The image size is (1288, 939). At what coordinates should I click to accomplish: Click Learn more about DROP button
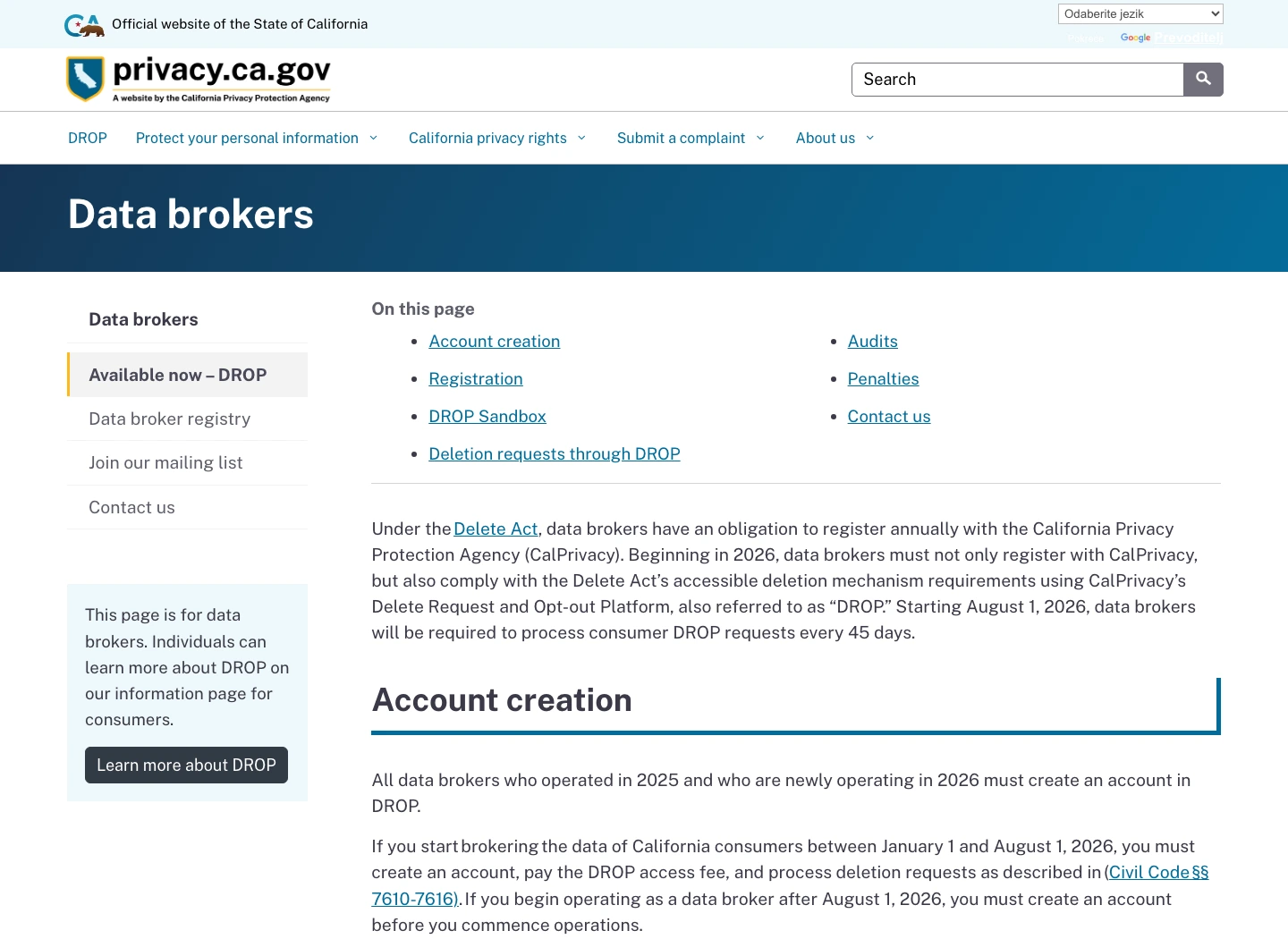[186, 766]
